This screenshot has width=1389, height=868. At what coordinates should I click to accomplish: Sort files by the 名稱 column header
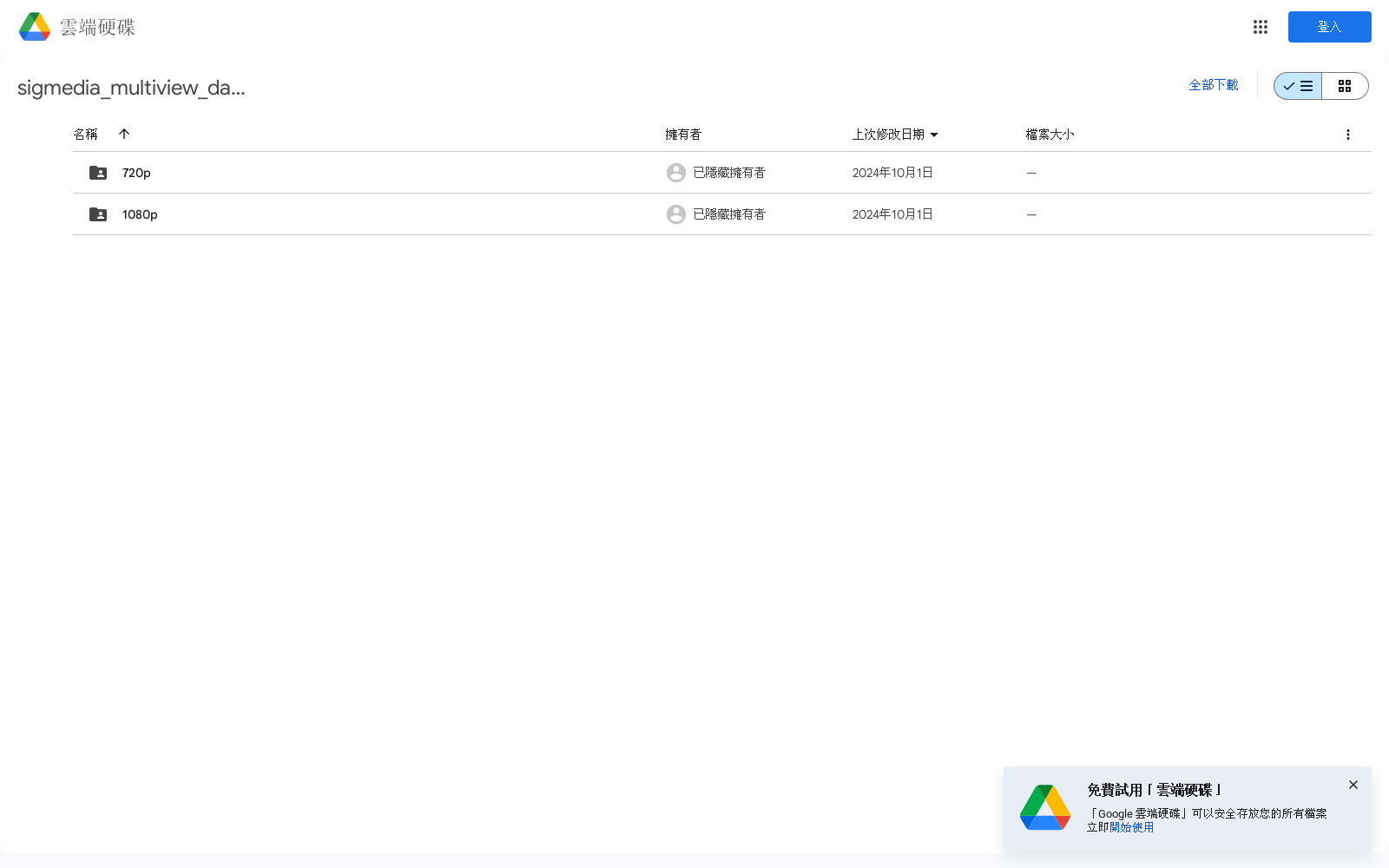point(85,134)
